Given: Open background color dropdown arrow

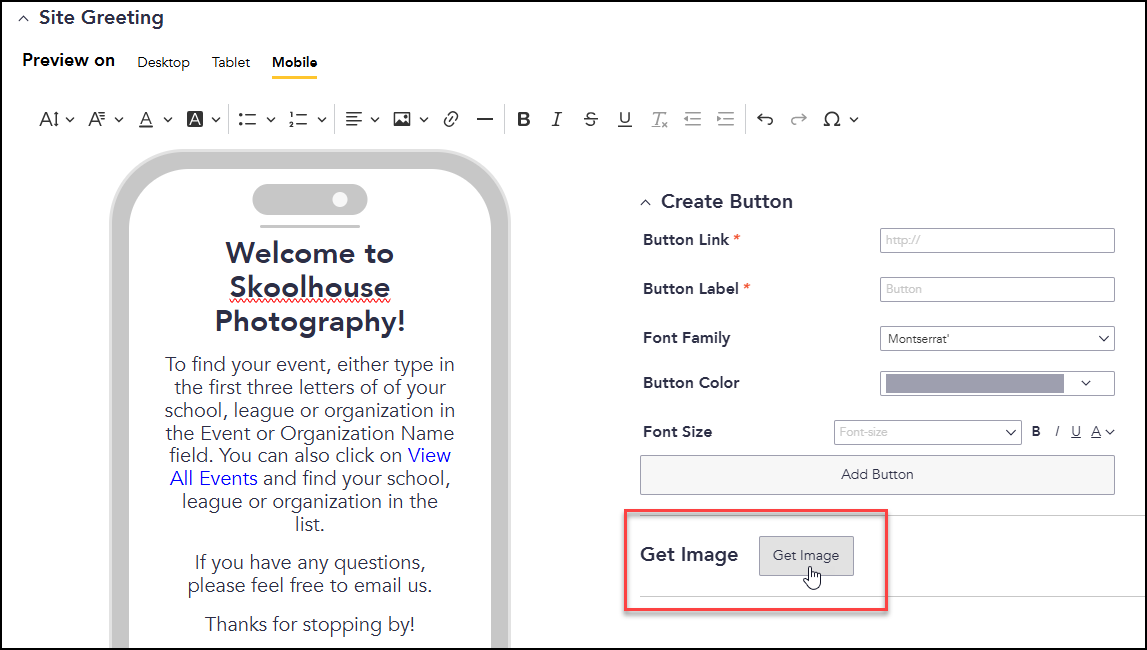Looking at the screenshot, I should click(x=216, y=120).
